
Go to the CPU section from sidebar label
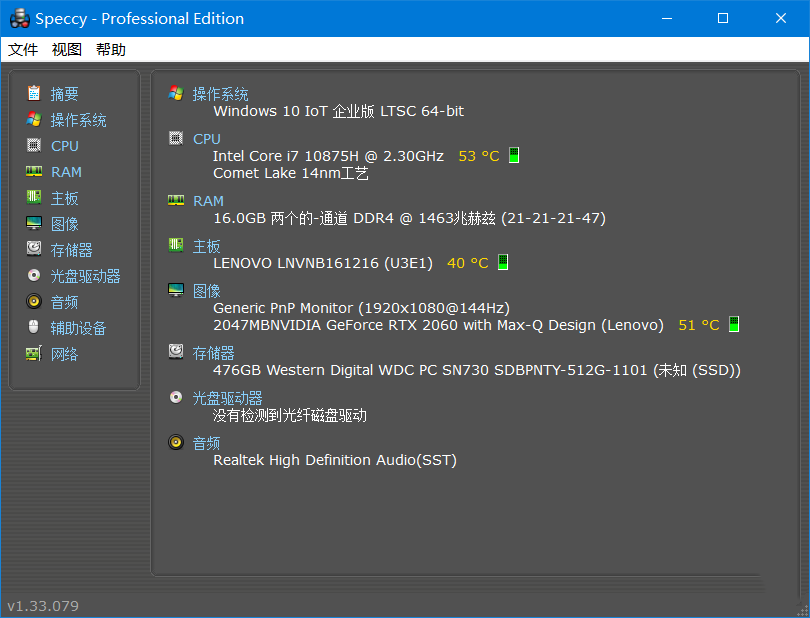pyautogui.click(x=65, y=146)
